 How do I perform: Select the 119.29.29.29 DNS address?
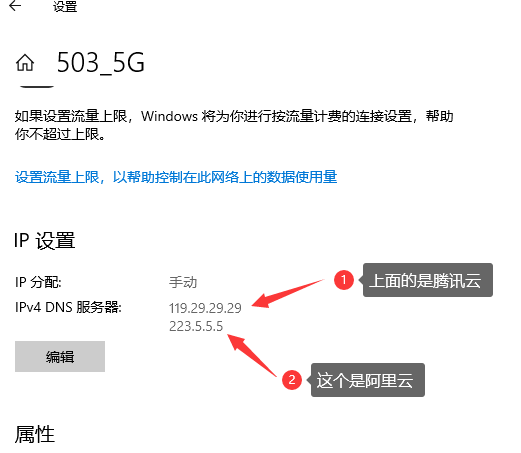pos(205,308)
